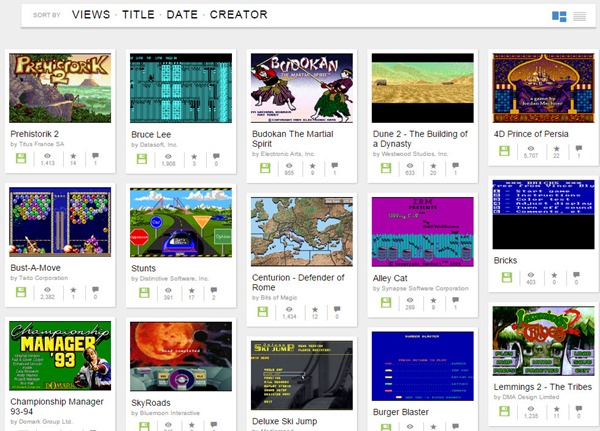Open the SkyRoads title link

point(151,403)
